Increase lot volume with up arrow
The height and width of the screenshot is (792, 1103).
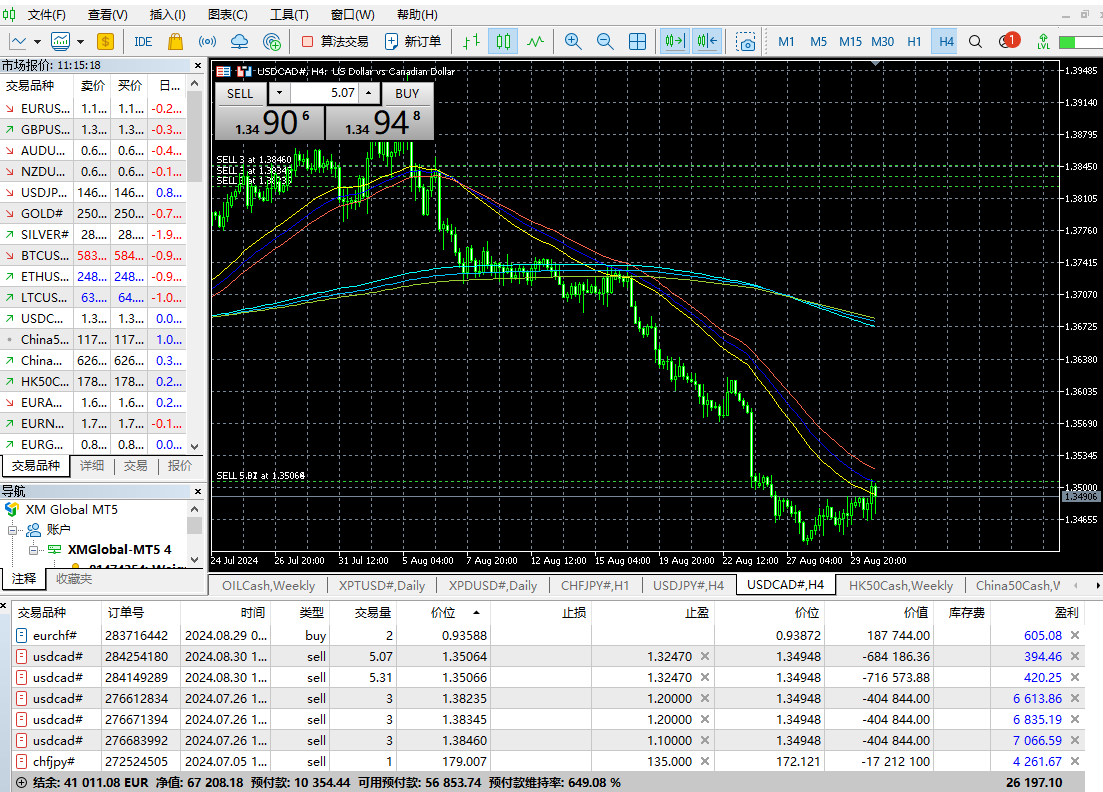coord(368,93)
